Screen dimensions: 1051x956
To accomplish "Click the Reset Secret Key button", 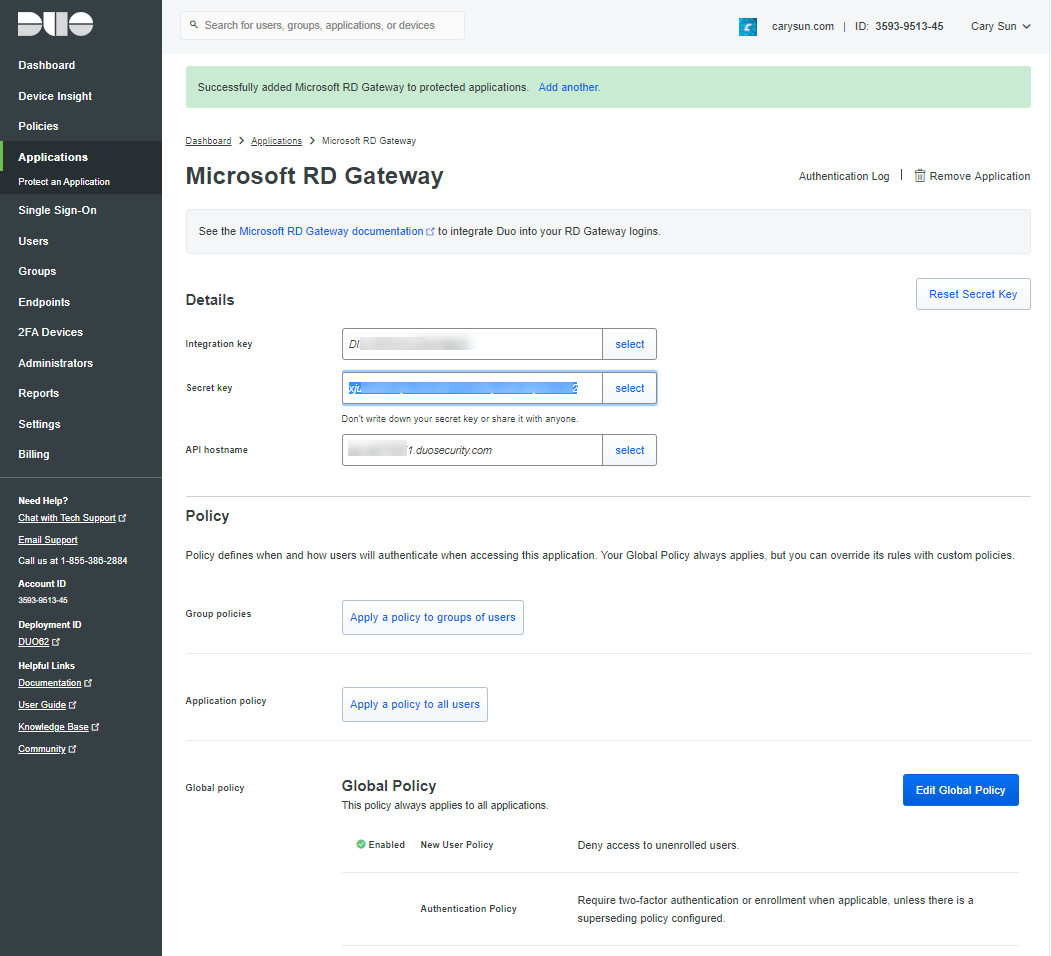I will [973, 294].
